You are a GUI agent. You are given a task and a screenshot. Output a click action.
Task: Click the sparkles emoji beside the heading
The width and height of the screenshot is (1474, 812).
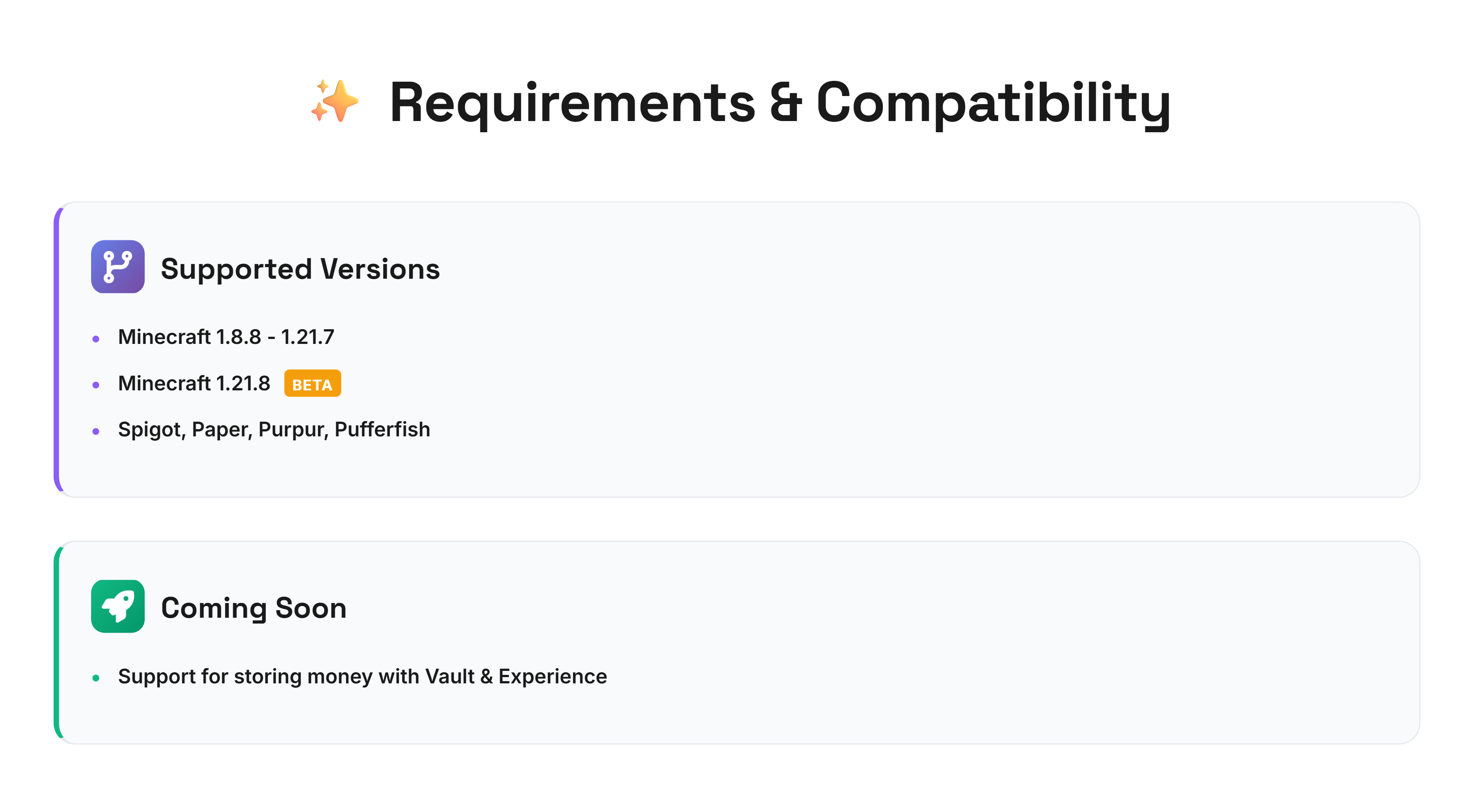(x=335, y=101)
